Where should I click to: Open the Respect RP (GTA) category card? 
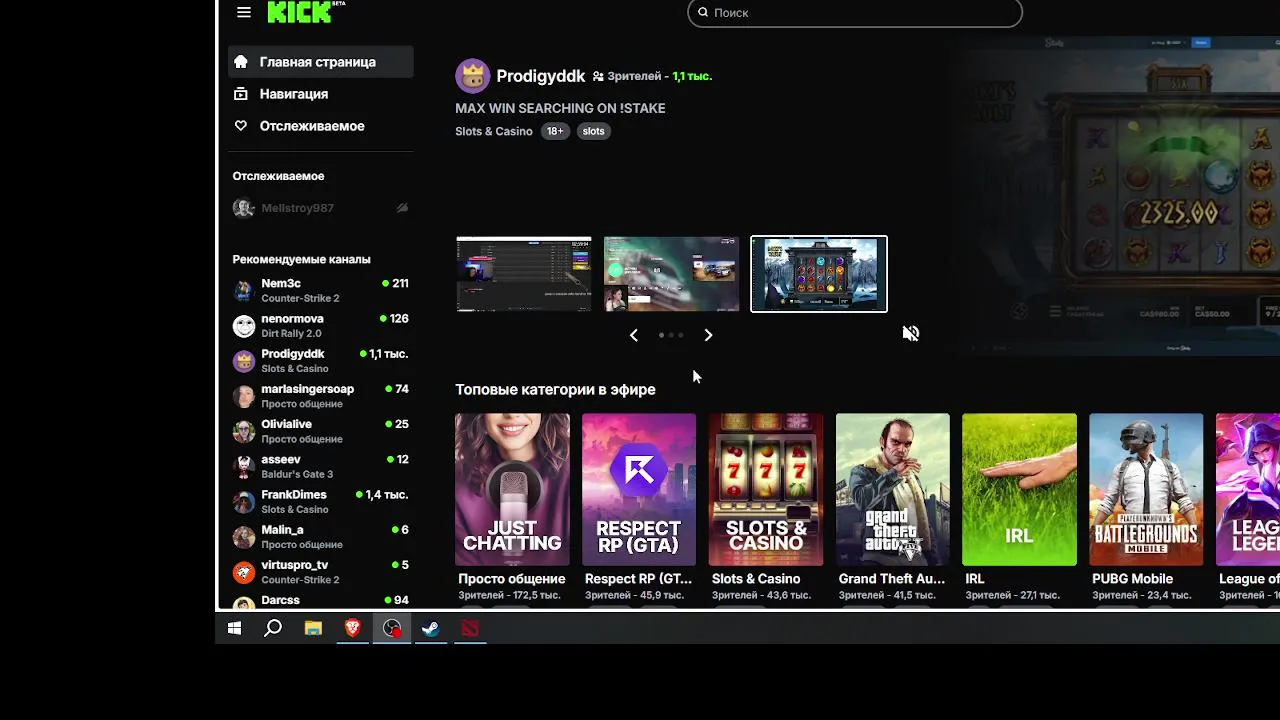click(639, 489)
